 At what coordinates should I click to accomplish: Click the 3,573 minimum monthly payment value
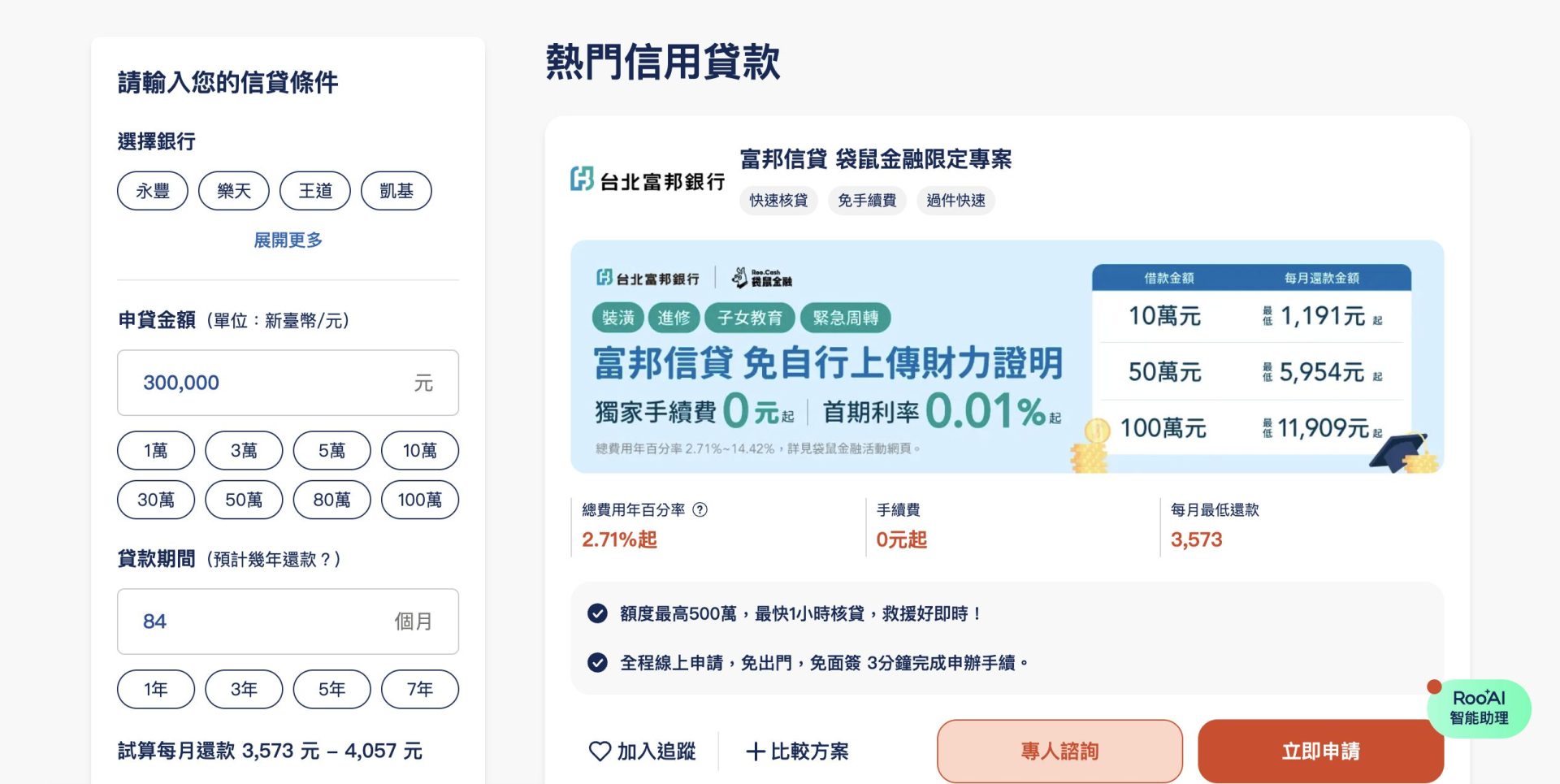pos(1196,539)
